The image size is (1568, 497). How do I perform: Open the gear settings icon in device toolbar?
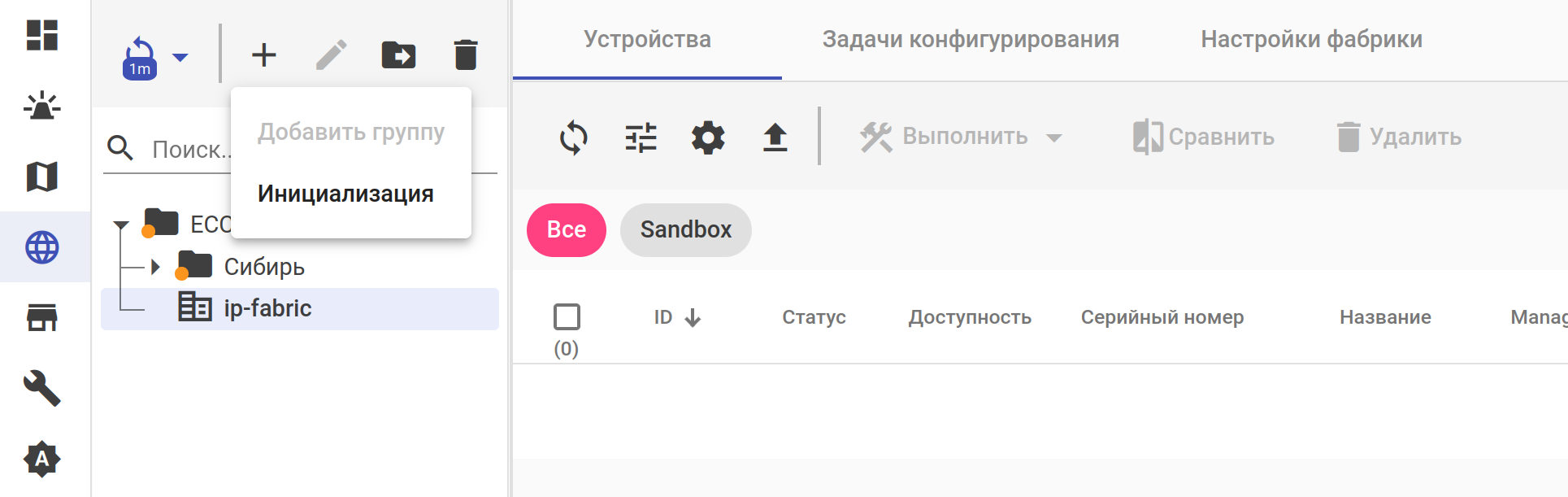(x=708, y=137)
